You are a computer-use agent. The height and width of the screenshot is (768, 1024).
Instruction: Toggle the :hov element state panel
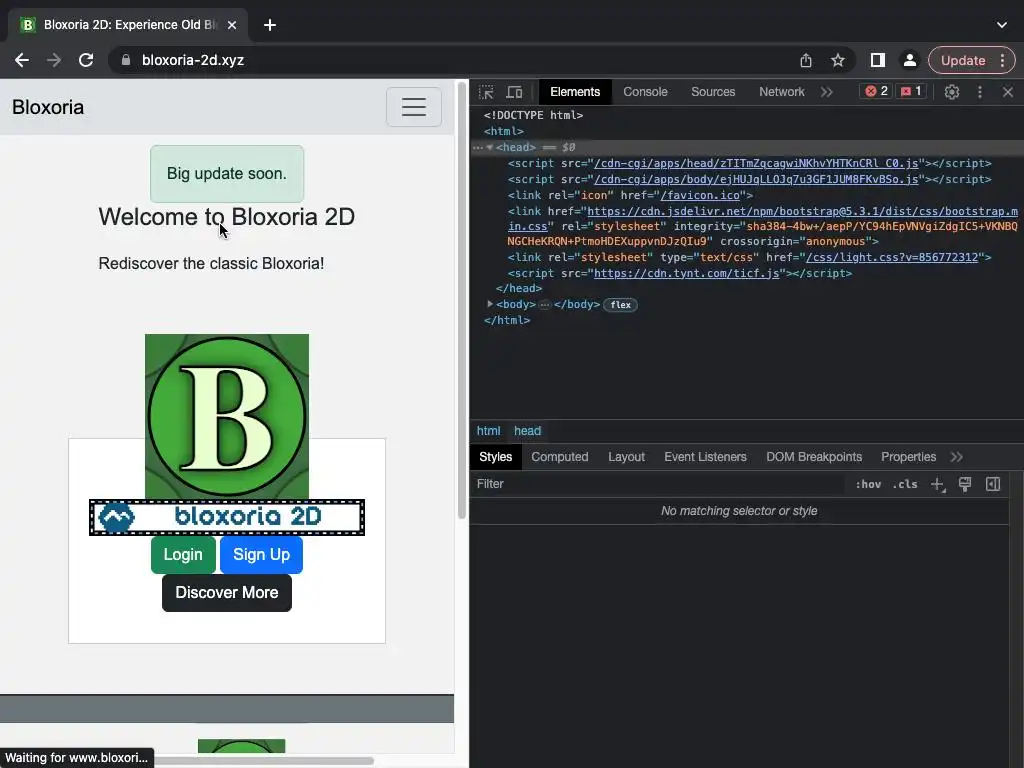[x=868, y=485]
